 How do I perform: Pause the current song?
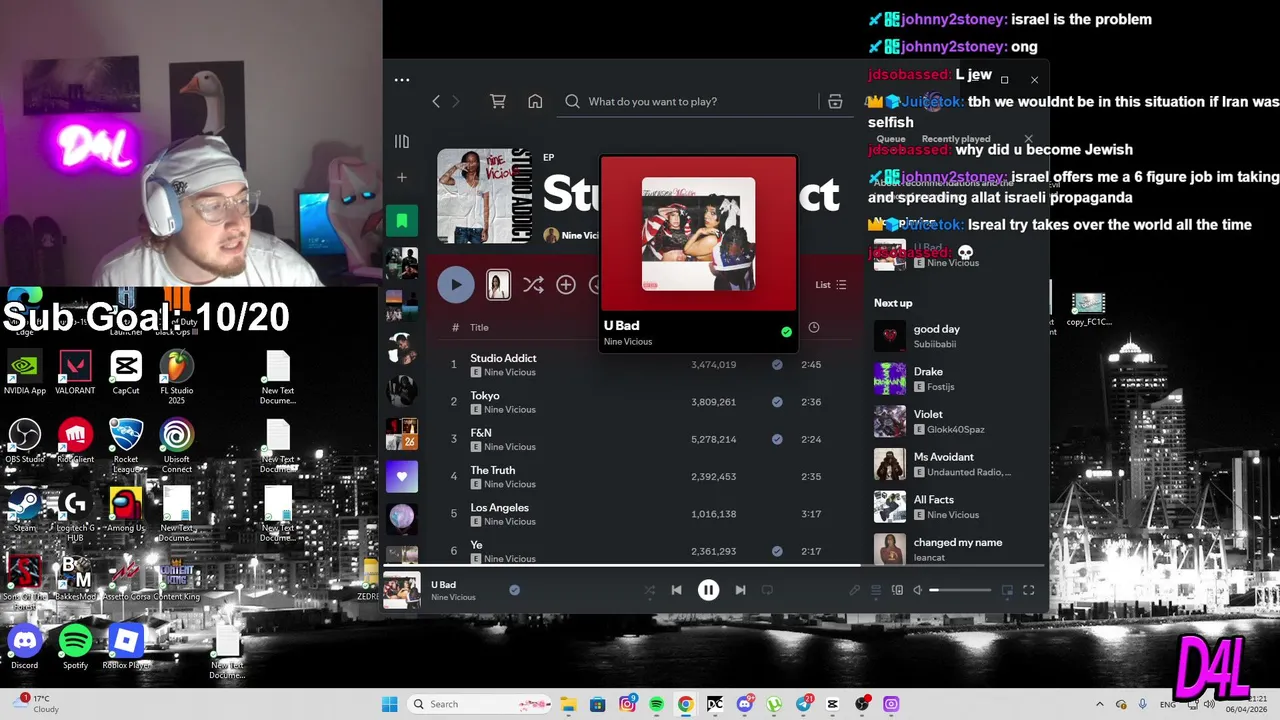[x=708, y=590]
